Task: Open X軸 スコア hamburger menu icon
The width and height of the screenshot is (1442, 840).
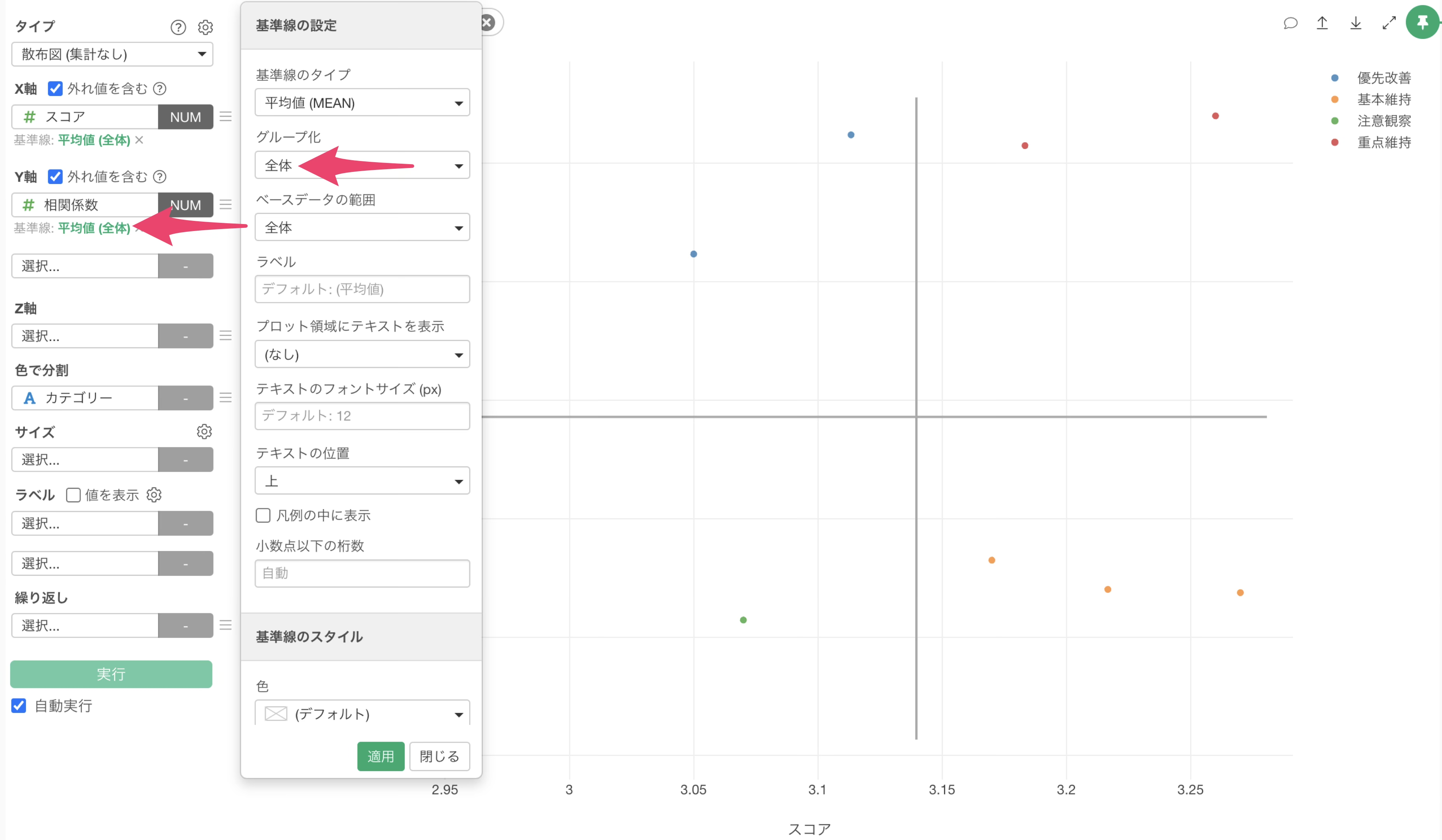Action: point(225,117)
